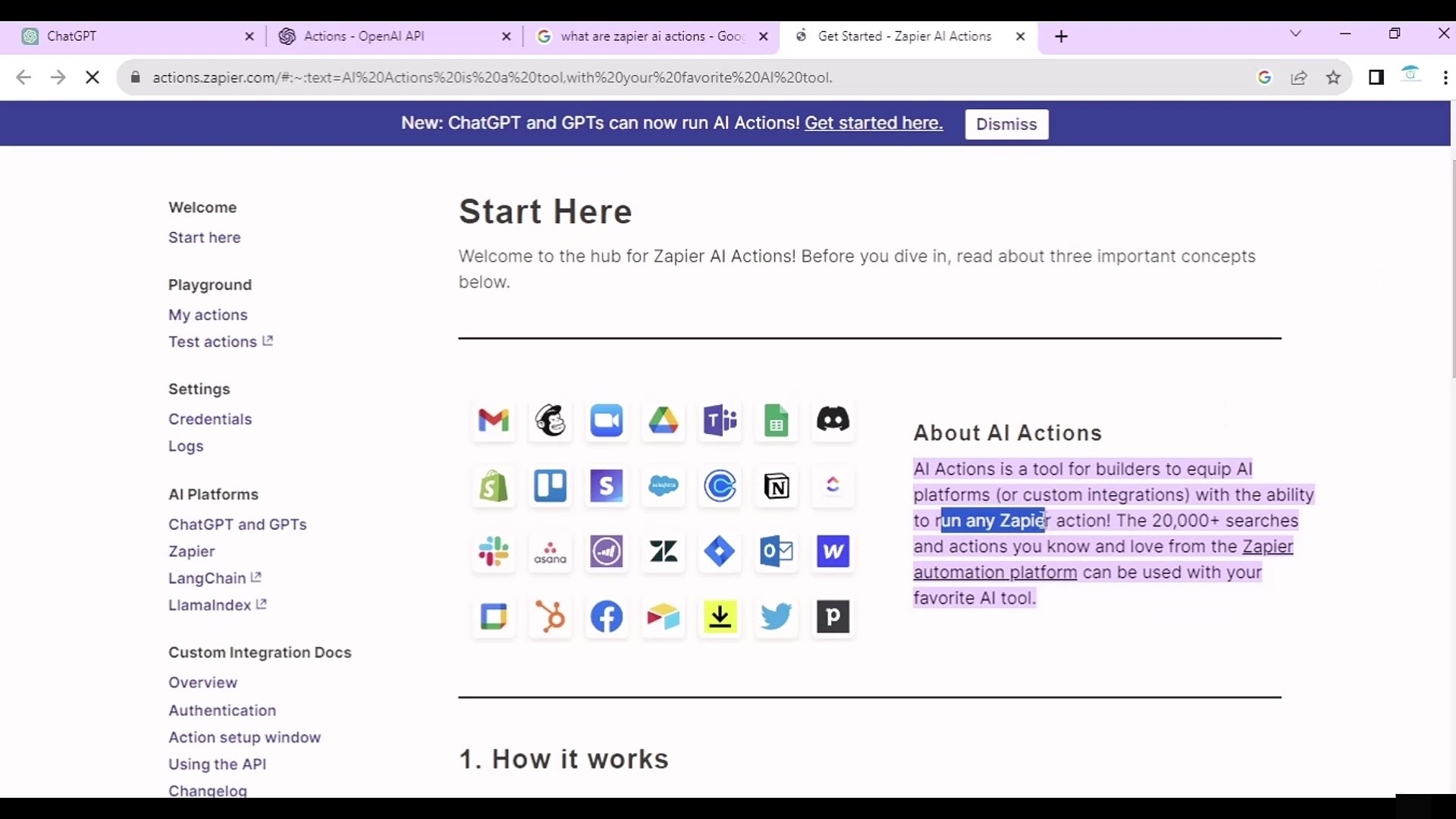
Task: Bookmark this page via the star icon
Action: tap(1334, 77)
